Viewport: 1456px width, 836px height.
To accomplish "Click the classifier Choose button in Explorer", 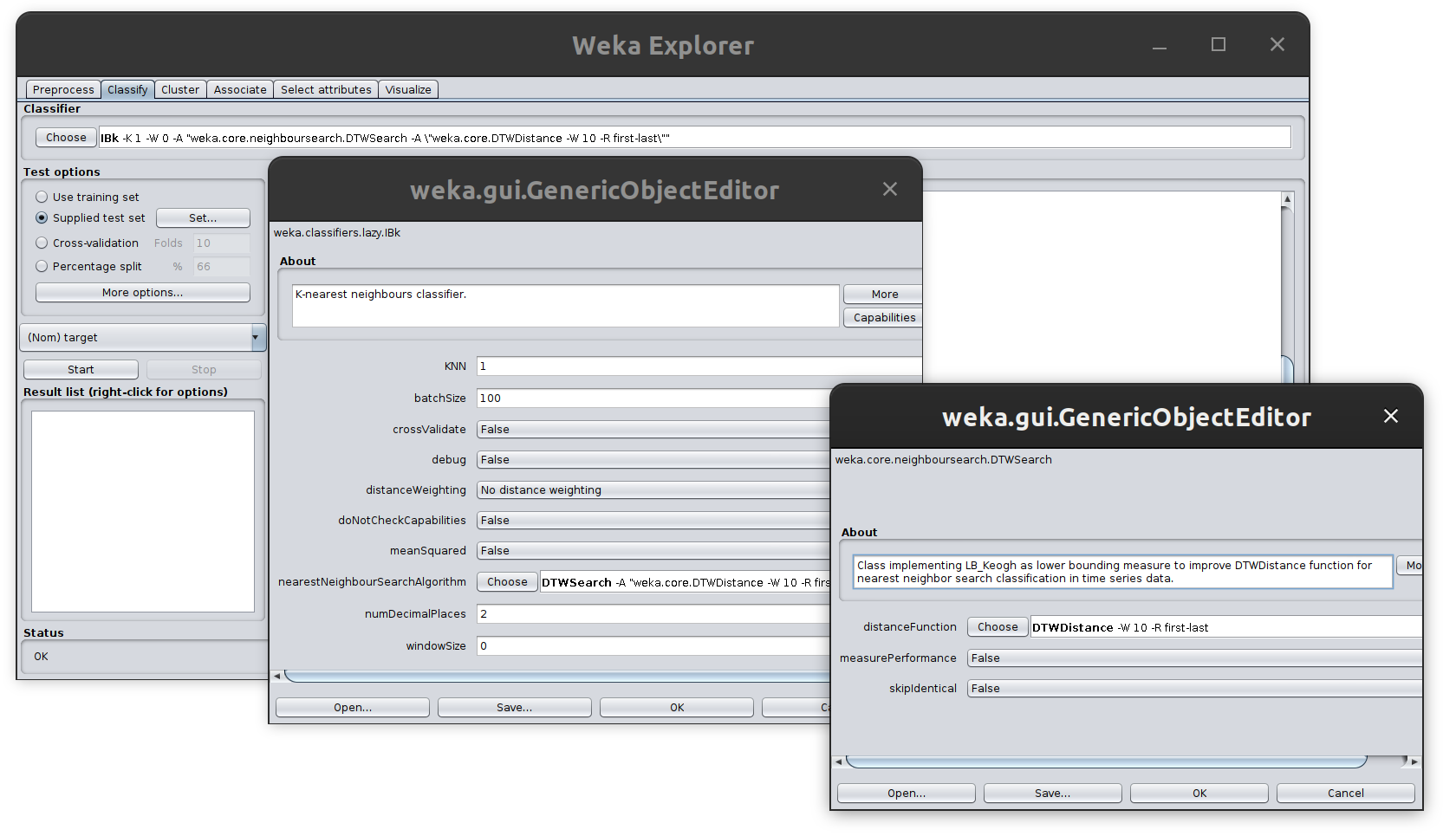I will pos(66,137).
